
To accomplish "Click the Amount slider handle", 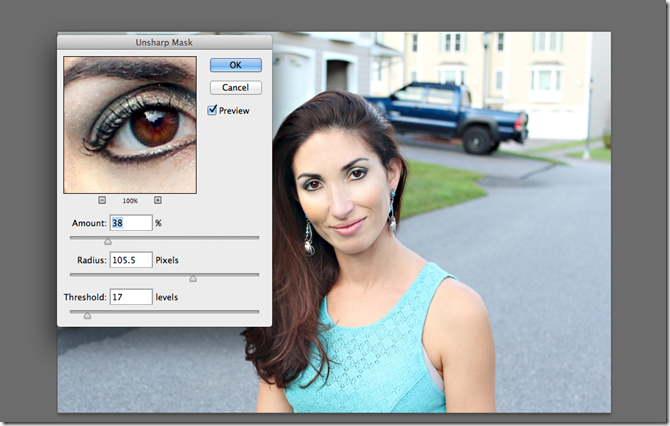I will point(108,241).
